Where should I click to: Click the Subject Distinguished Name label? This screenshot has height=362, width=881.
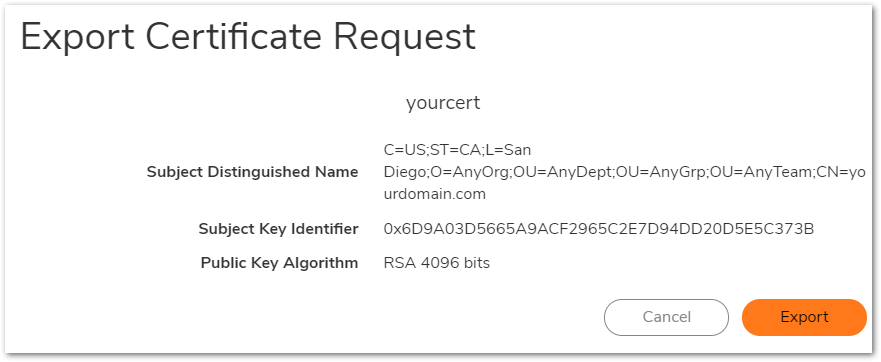(252, 172)
